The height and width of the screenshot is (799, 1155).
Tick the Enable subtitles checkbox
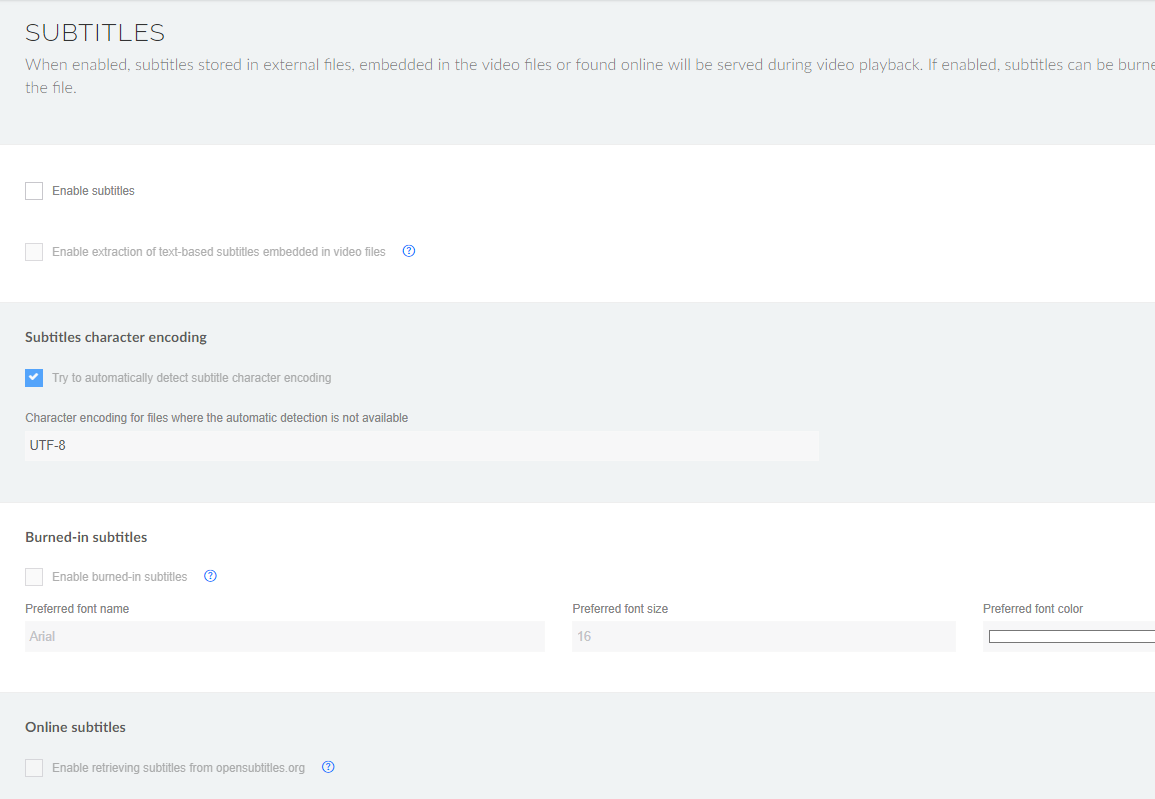point(34,191)
